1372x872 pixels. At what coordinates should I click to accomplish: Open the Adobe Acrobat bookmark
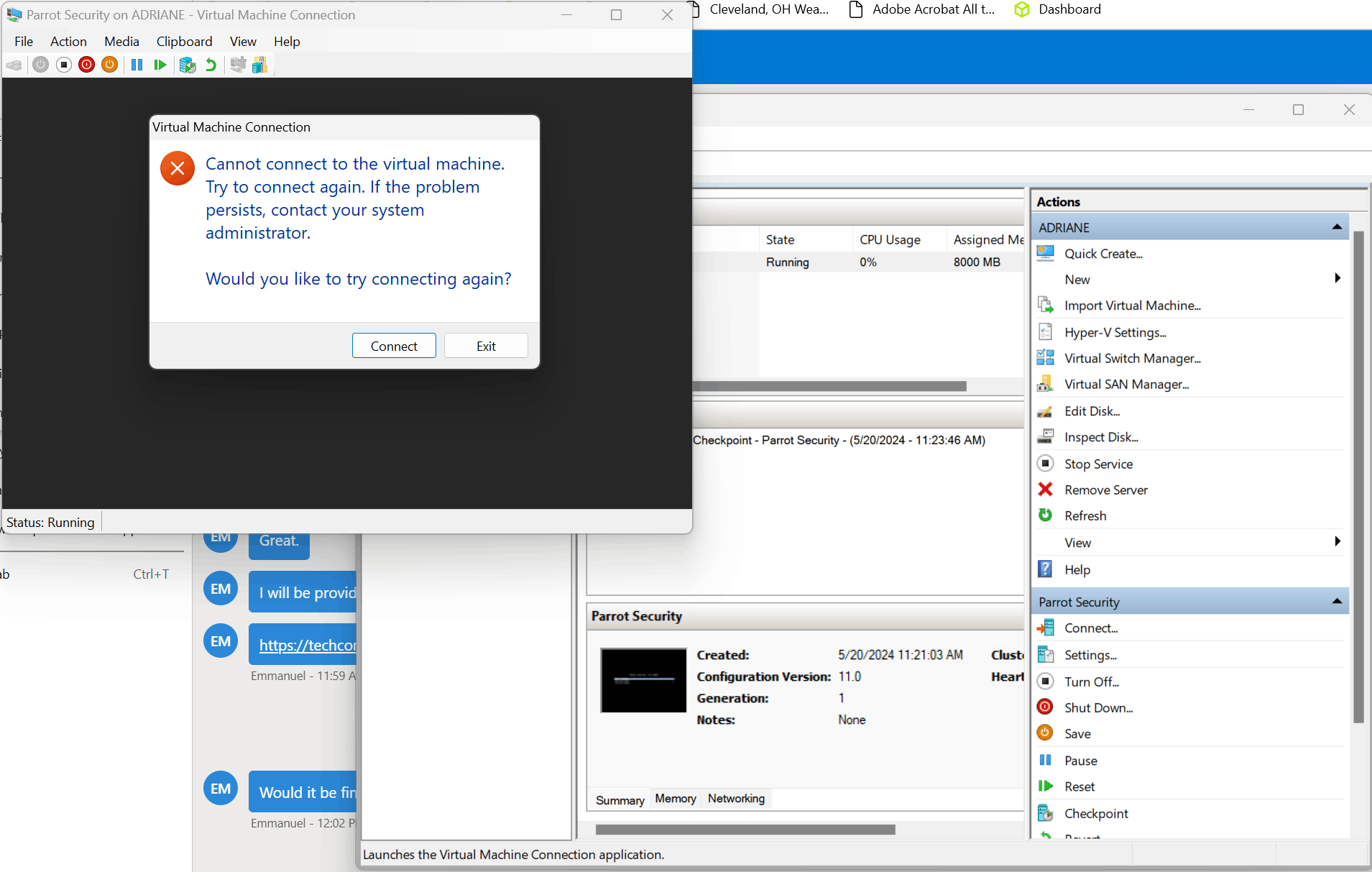(923, 9)
